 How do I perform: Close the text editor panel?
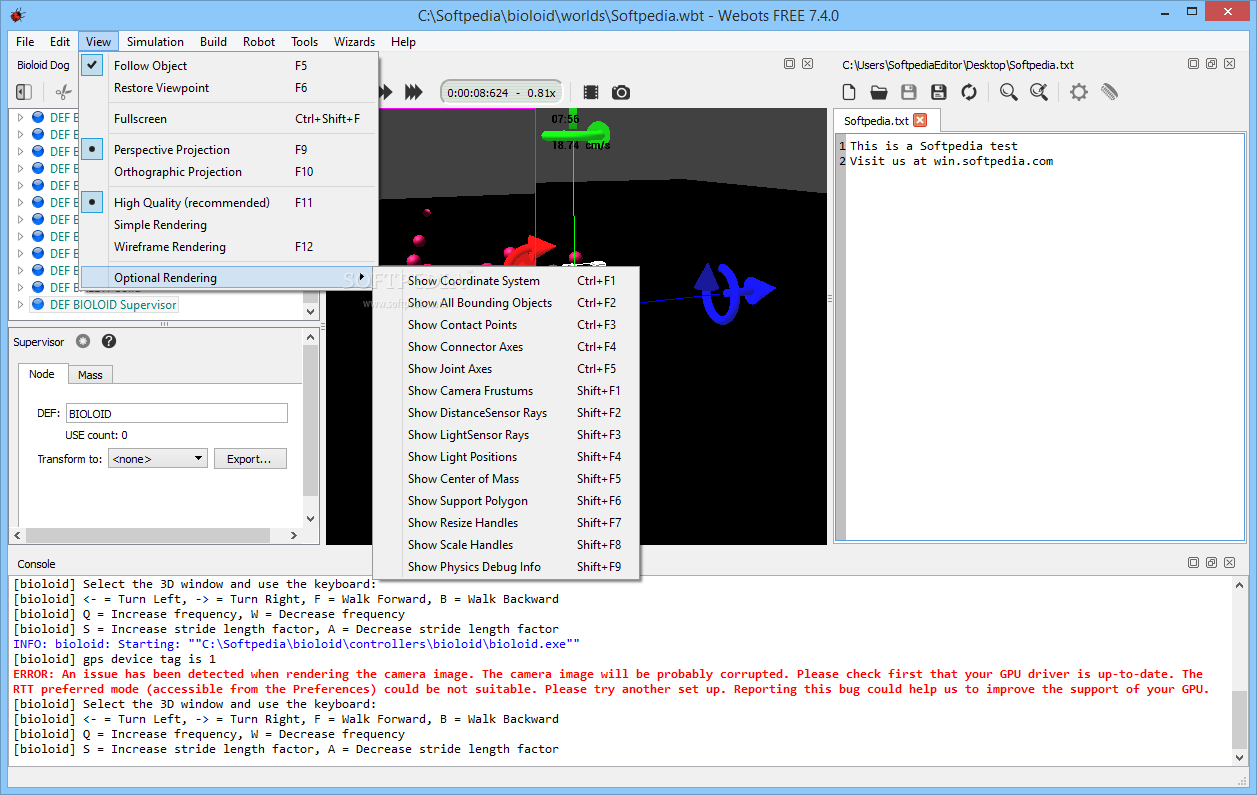click(x=1227, y=63)
